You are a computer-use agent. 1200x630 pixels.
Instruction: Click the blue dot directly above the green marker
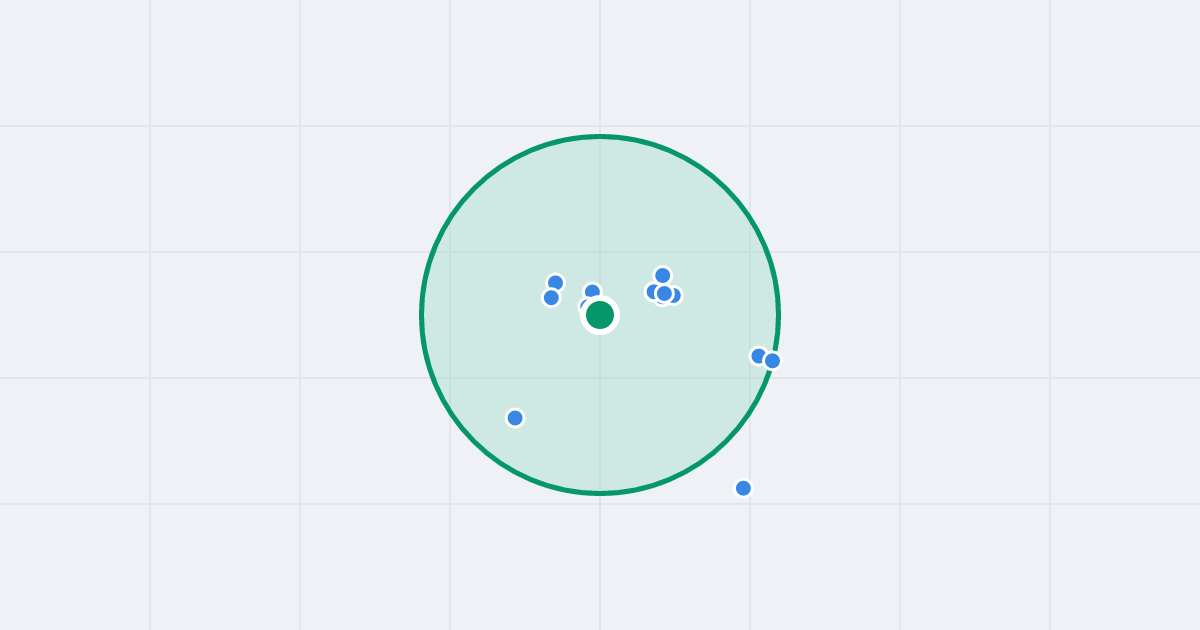[592, 292]
